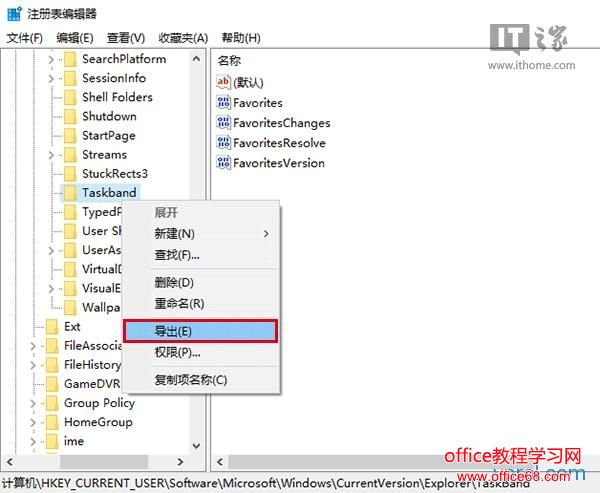Click the ime folder icon
Viewport: 600px width, 493px height.
pos(52,441)
